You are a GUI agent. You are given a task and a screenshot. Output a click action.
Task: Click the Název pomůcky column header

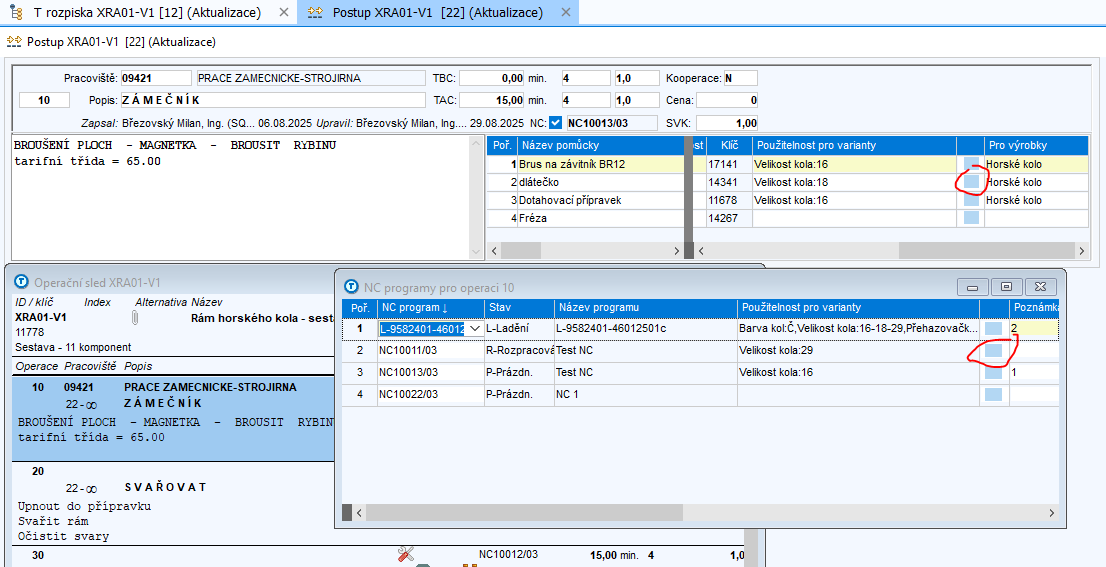point(600,146)
